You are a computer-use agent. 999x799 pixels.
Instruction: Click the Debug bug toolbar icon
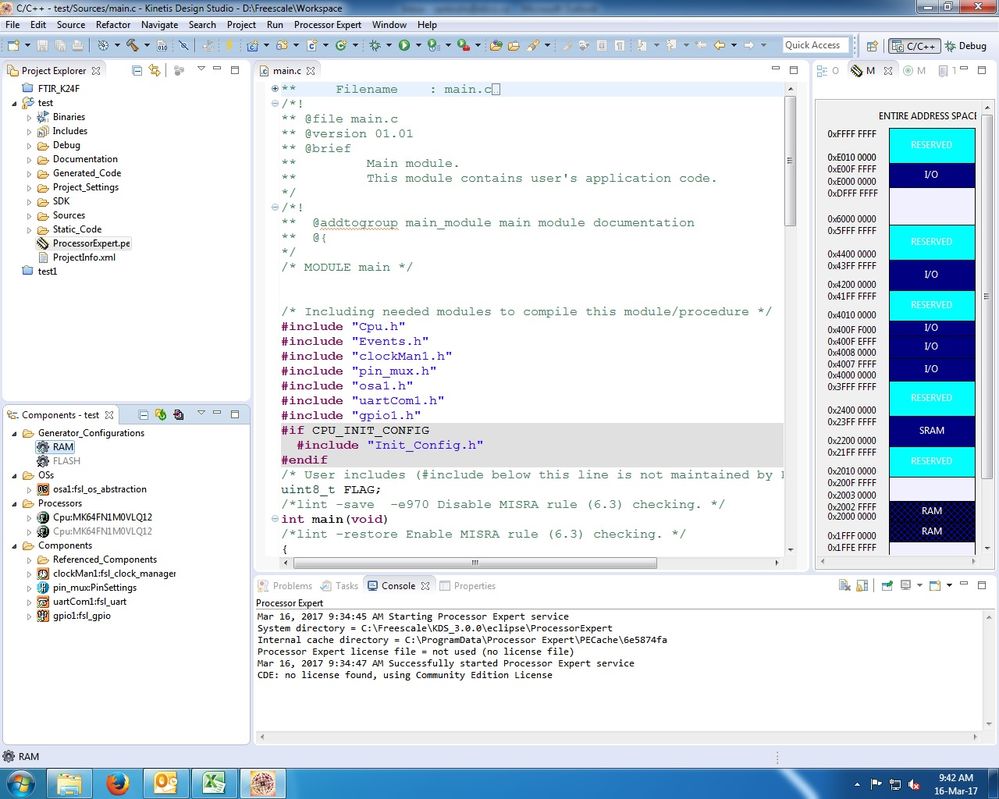375,45
